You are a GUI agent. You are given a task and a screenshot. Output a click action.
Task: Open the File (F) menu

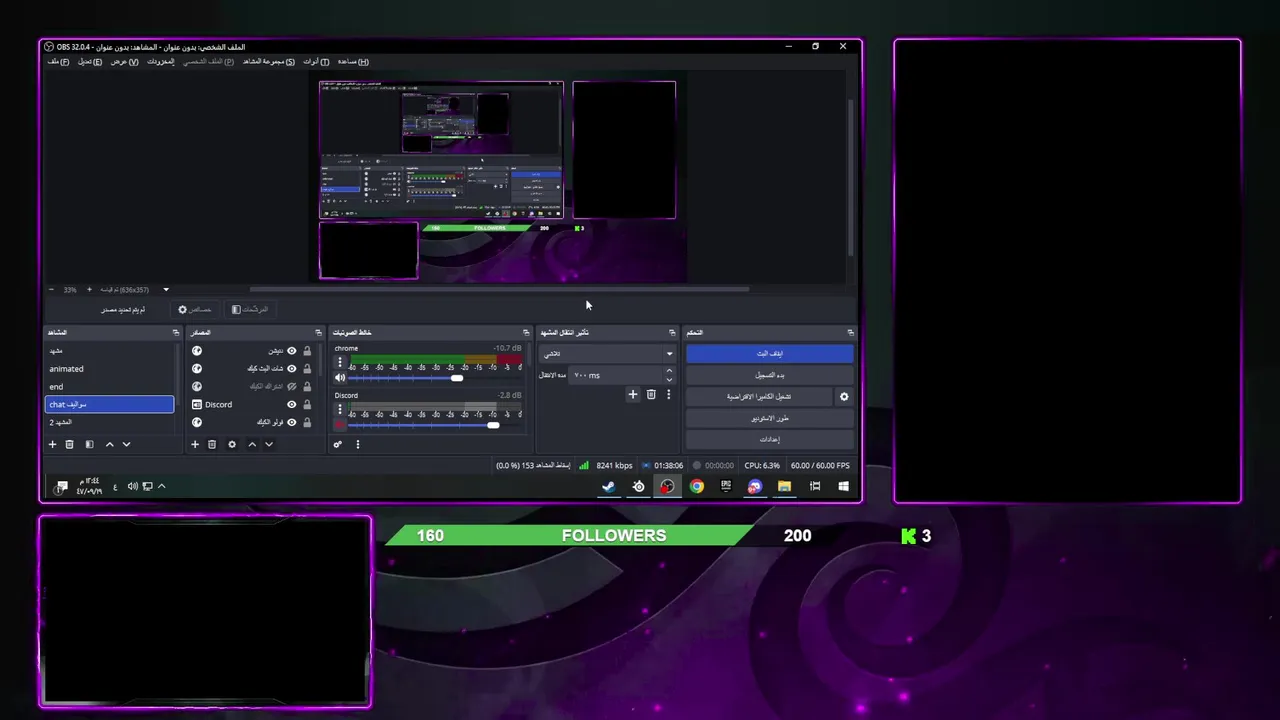[x=58, y=62]
